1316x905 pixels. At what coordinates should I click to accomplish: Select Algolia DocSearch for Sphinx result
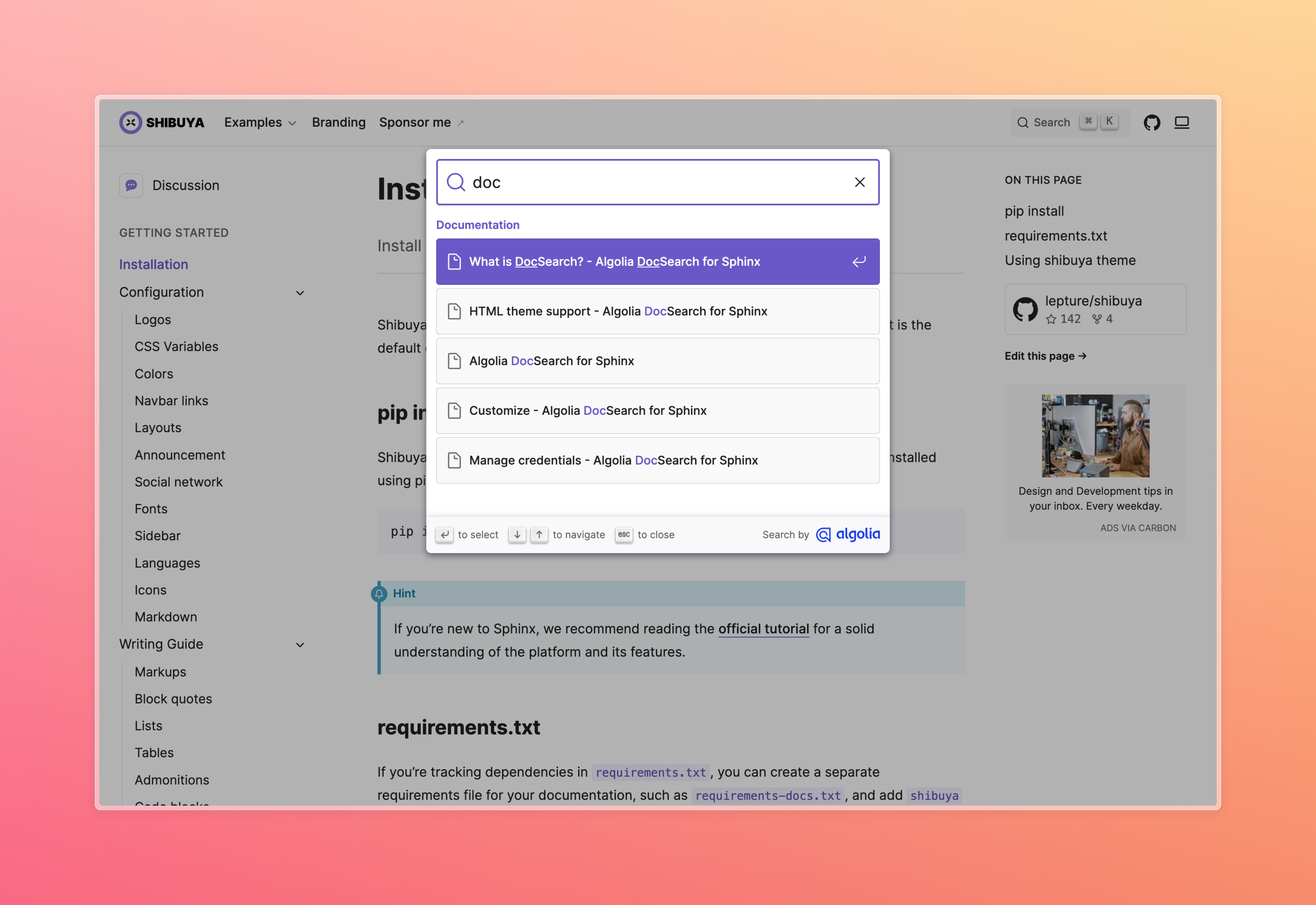(x=657, y=361)
